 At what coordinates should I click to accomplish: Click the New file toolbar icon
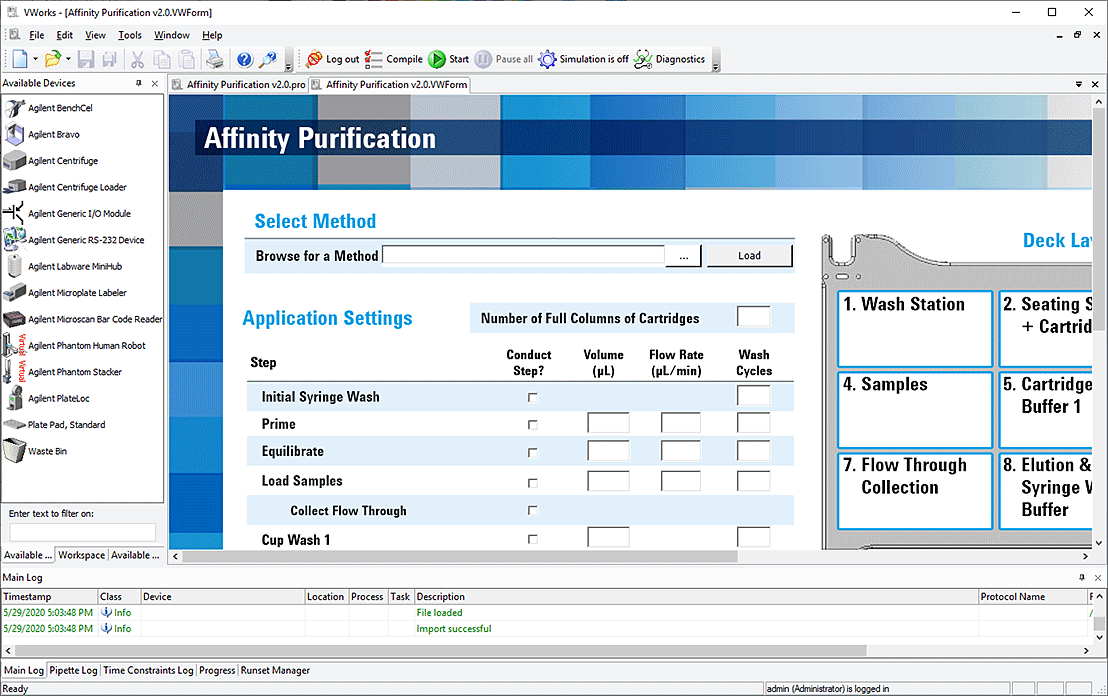(20, 59)
